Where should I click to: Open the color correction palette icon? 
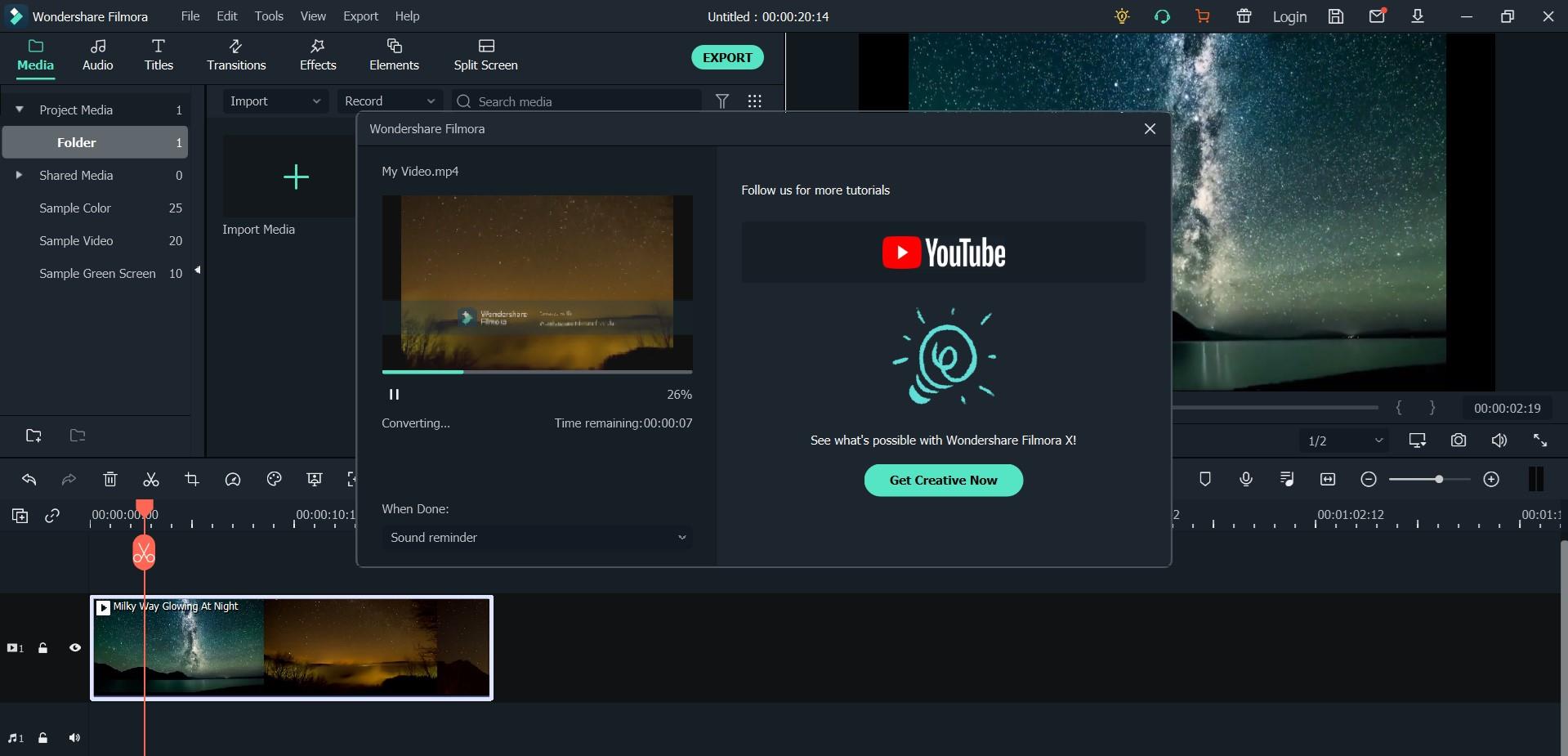274,480
